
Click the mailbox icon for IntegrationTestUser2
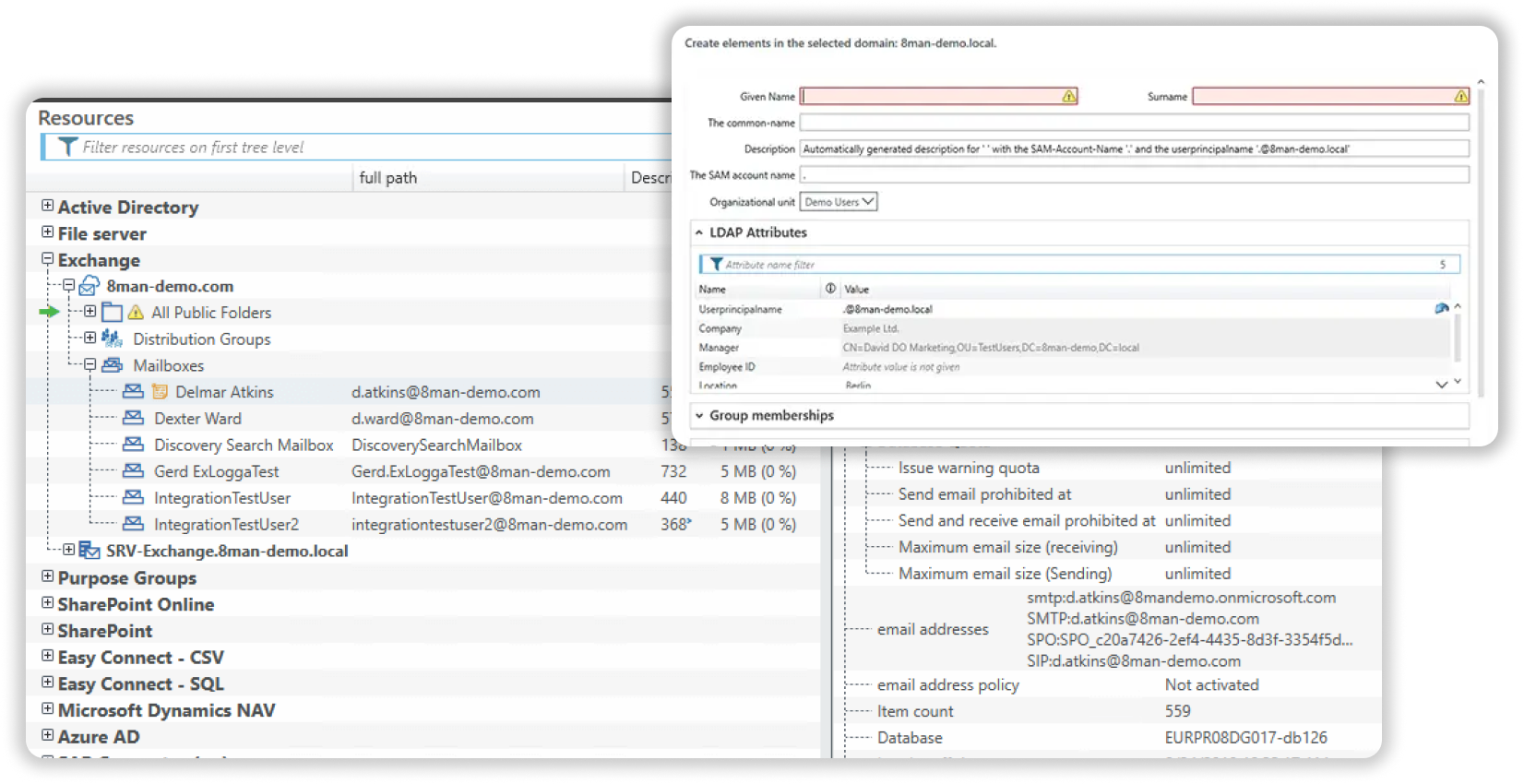(133, 524)
